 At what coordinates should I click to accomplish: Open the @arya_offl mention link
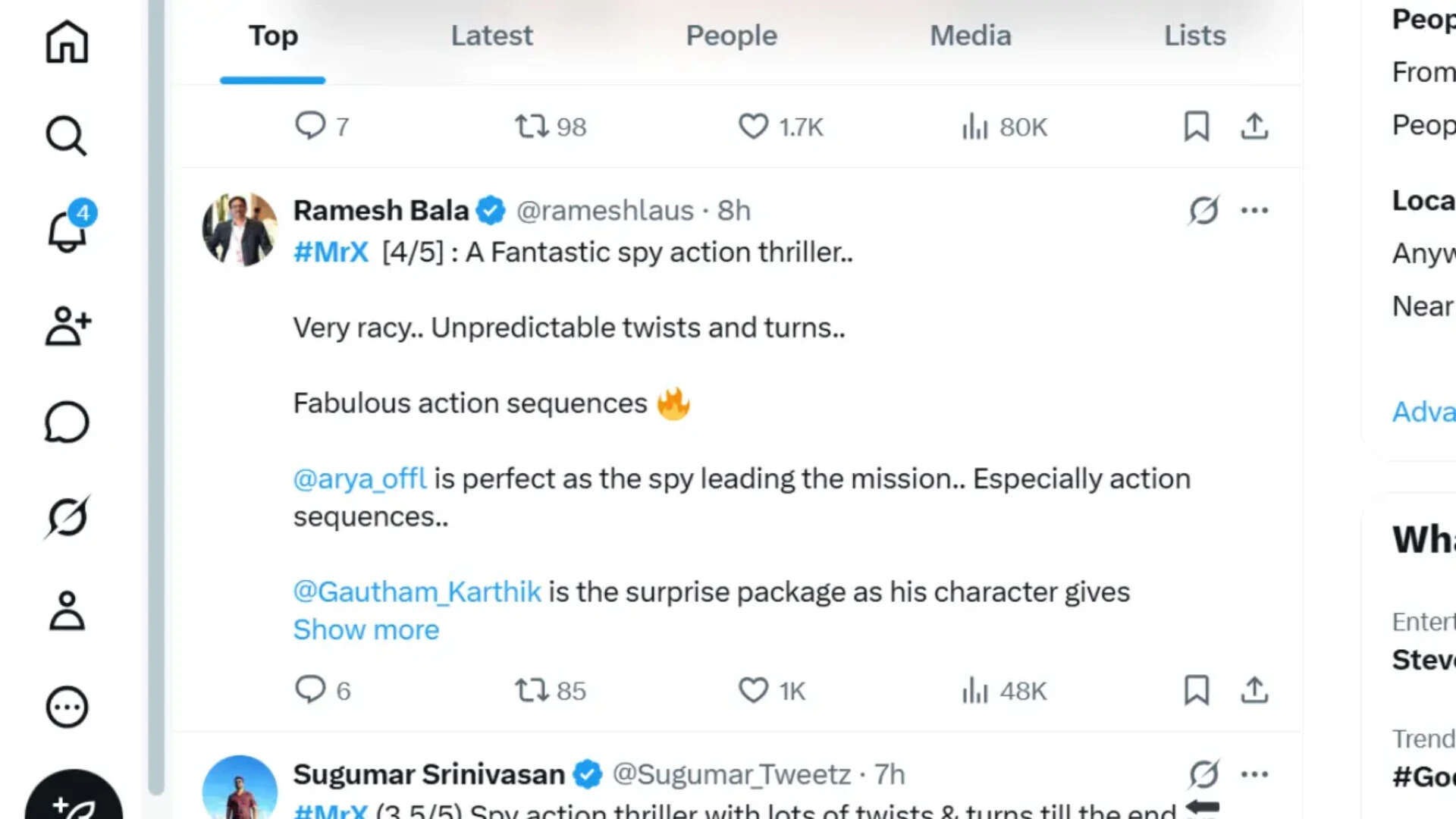[x=360, y=479]
